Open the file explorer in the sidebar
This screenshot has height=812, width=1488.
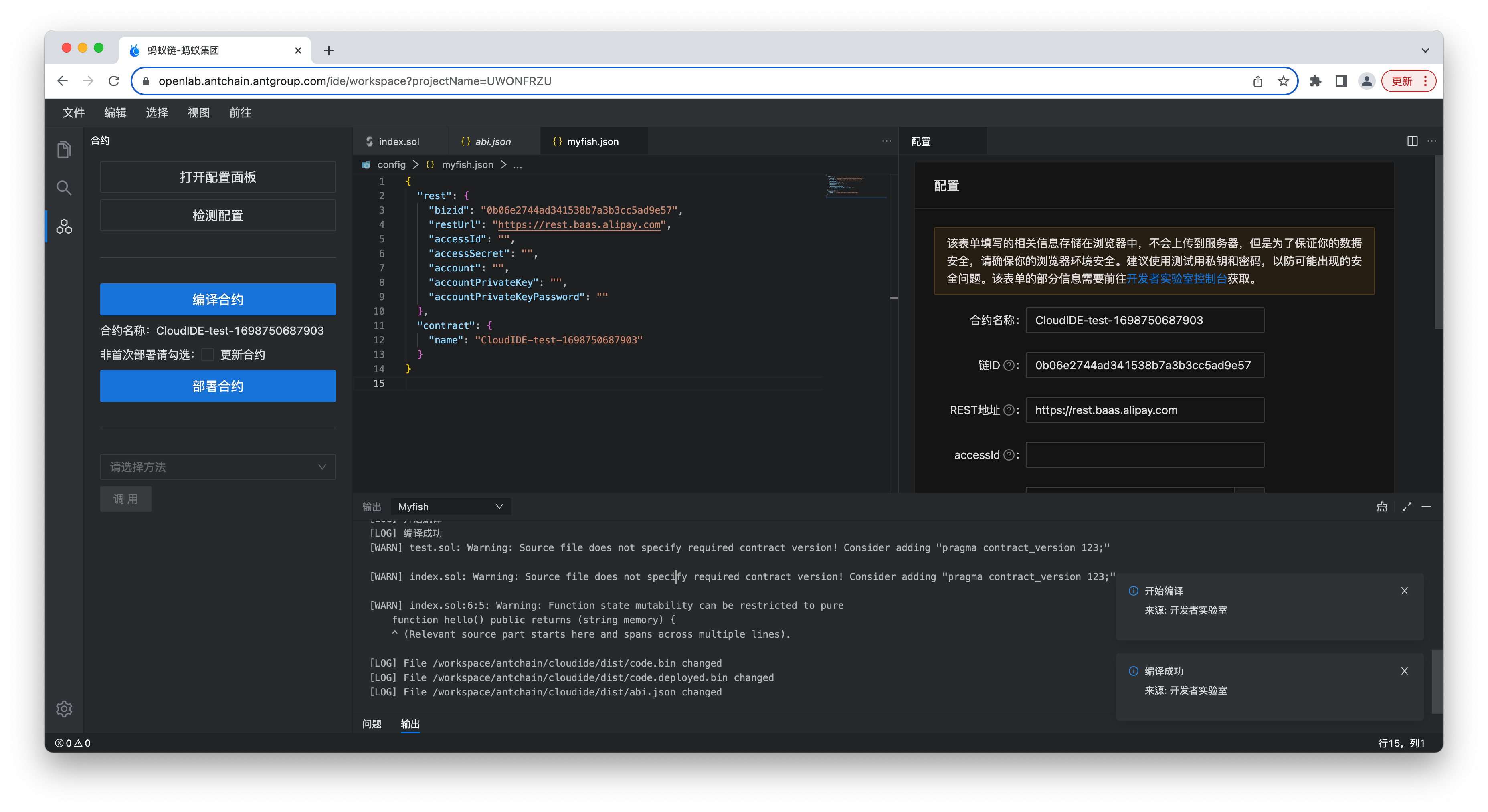(64, 149)
